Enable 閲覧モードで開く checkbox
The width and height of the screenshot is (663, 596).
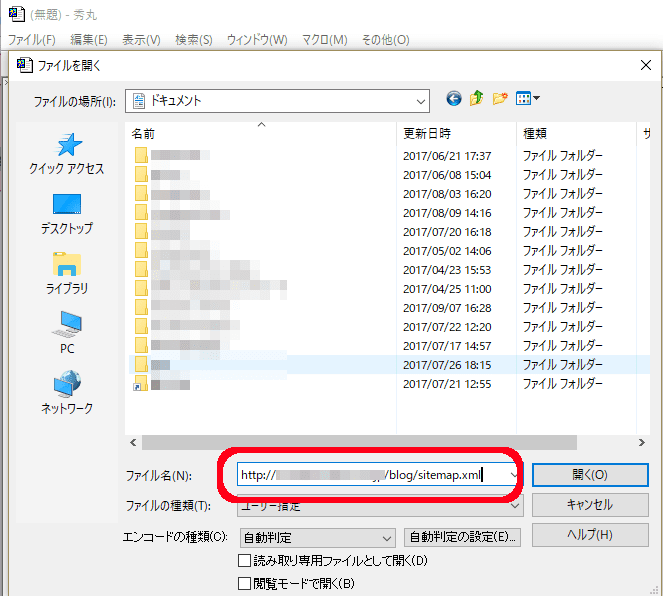coord(244,584)
